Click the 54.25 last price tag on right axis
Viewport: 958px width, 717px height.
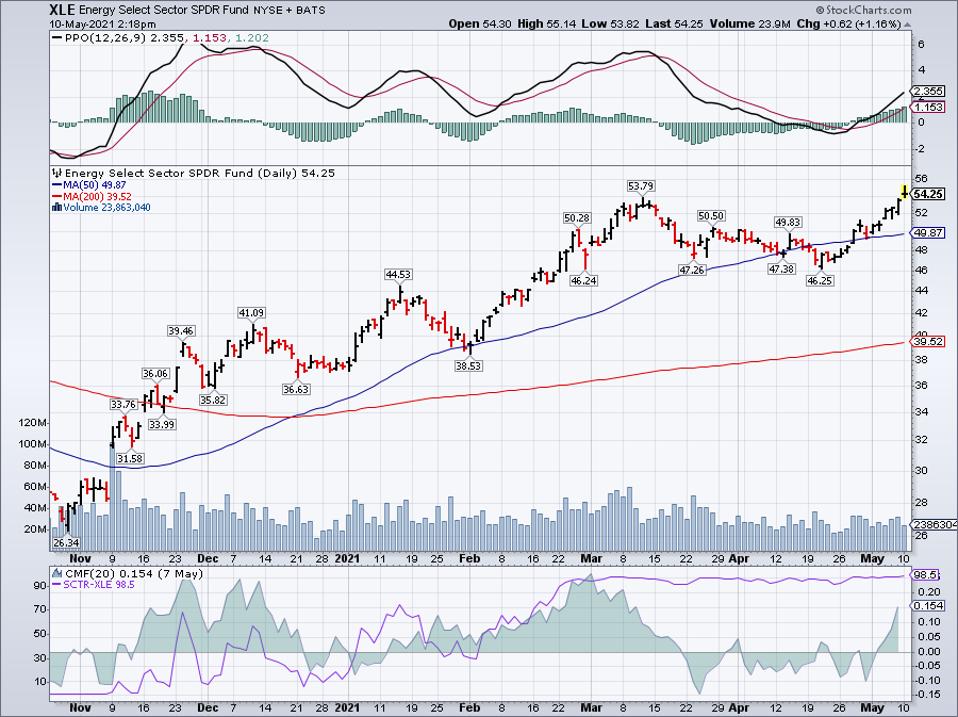(928, 194)
